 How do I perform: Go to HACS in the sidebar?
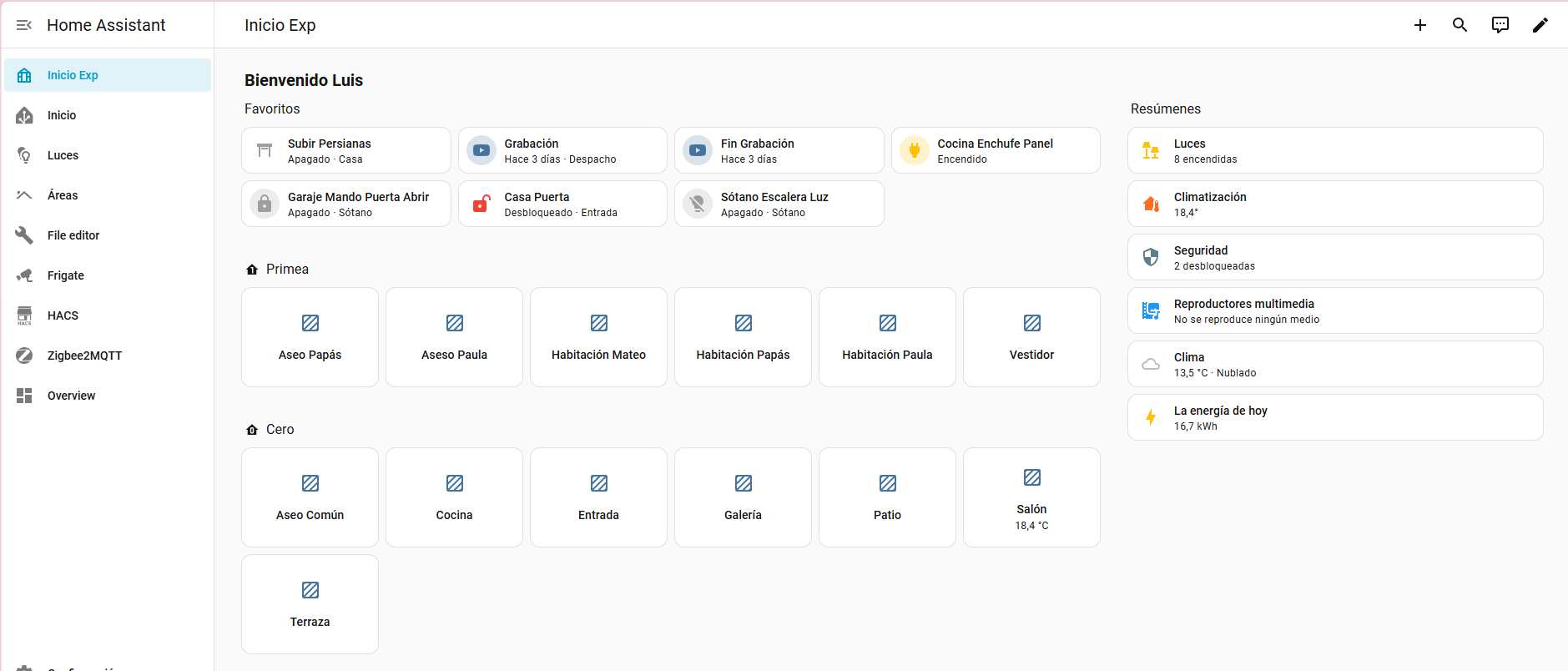pyautogui.click(x=63, y=315)
